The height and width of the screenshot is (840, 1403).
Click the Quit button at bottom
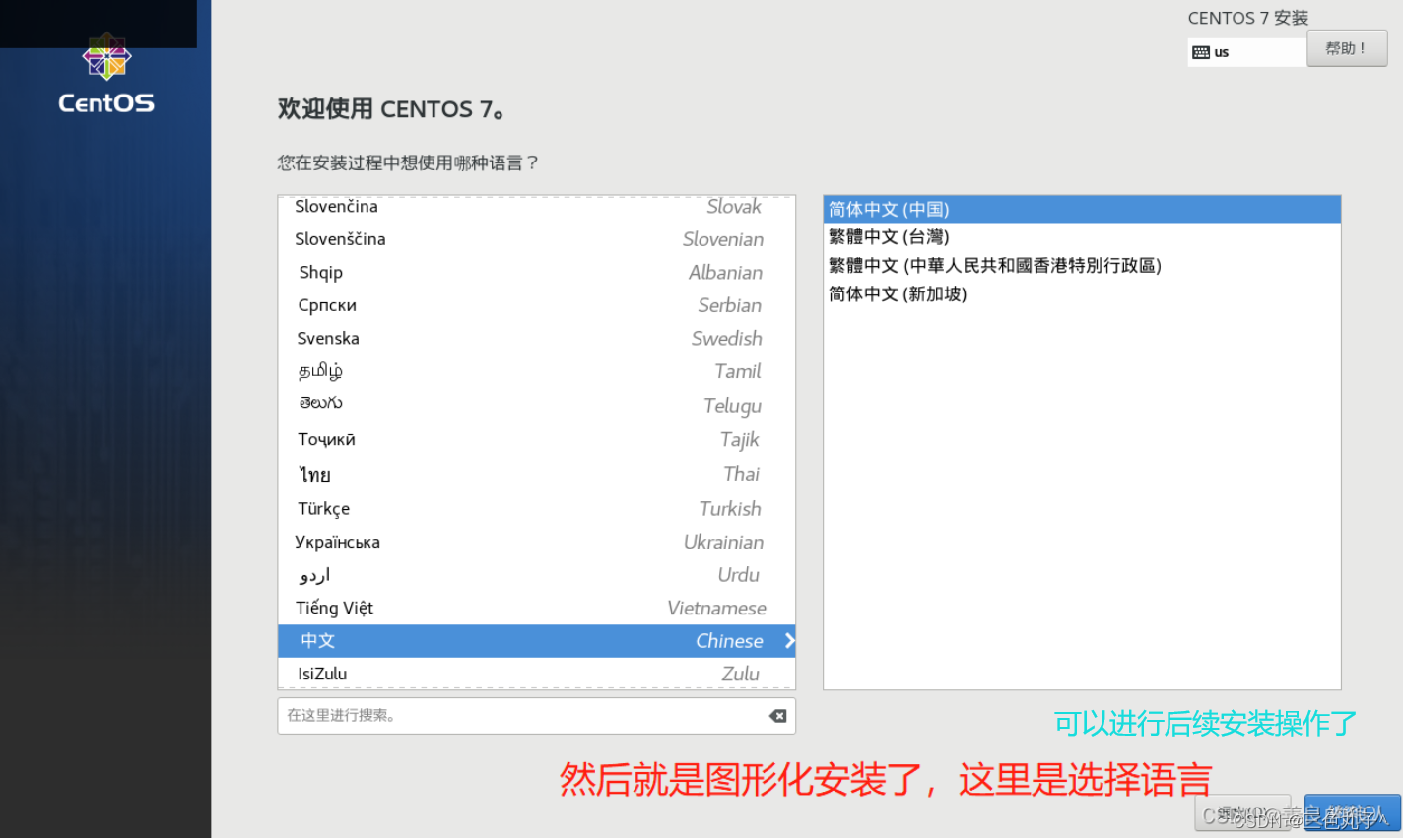pyautogui.click(x=1242, y=813)
